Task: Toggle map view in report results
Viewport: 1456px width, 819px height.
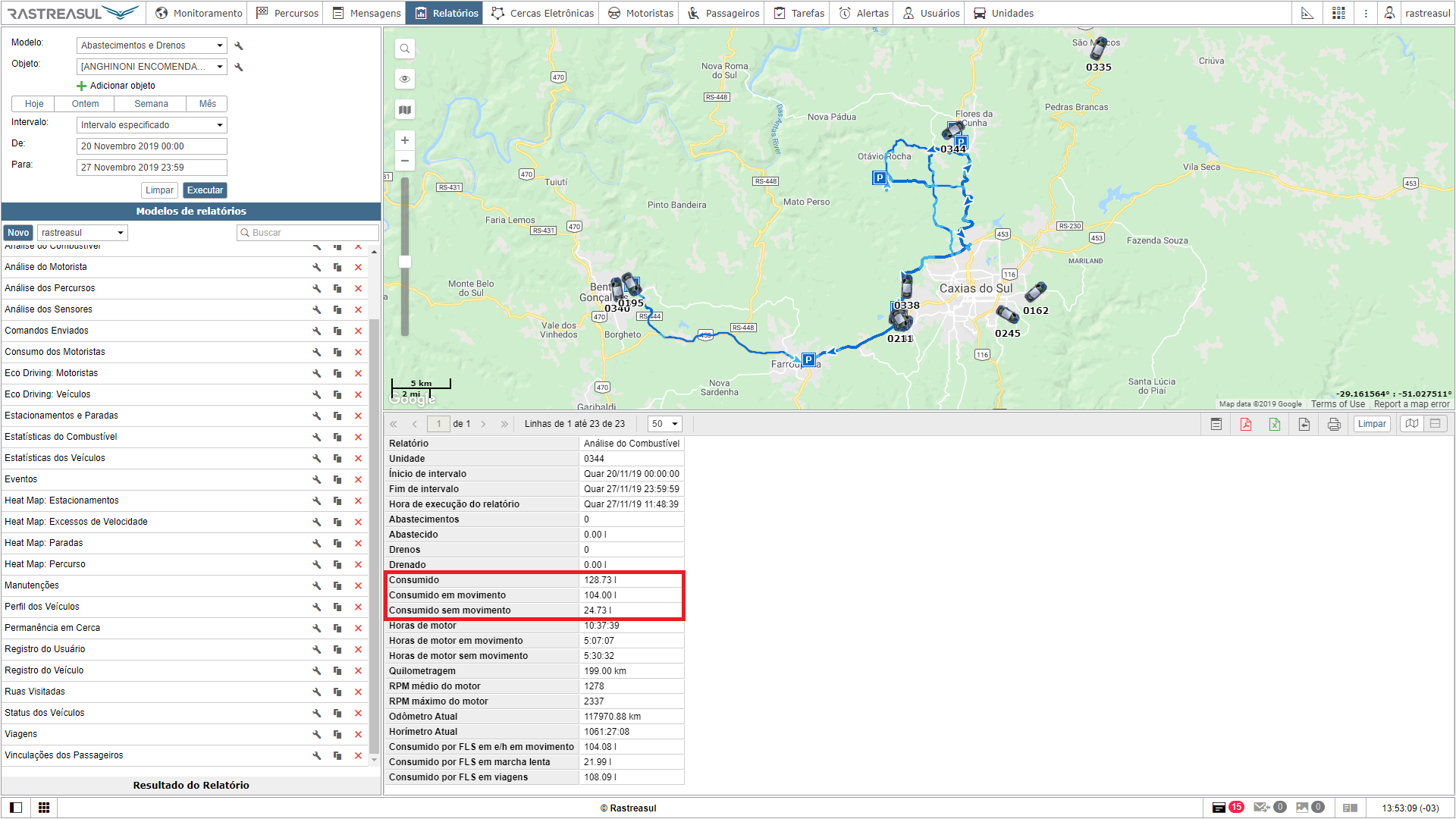Action: click(x=1412, y=424)
